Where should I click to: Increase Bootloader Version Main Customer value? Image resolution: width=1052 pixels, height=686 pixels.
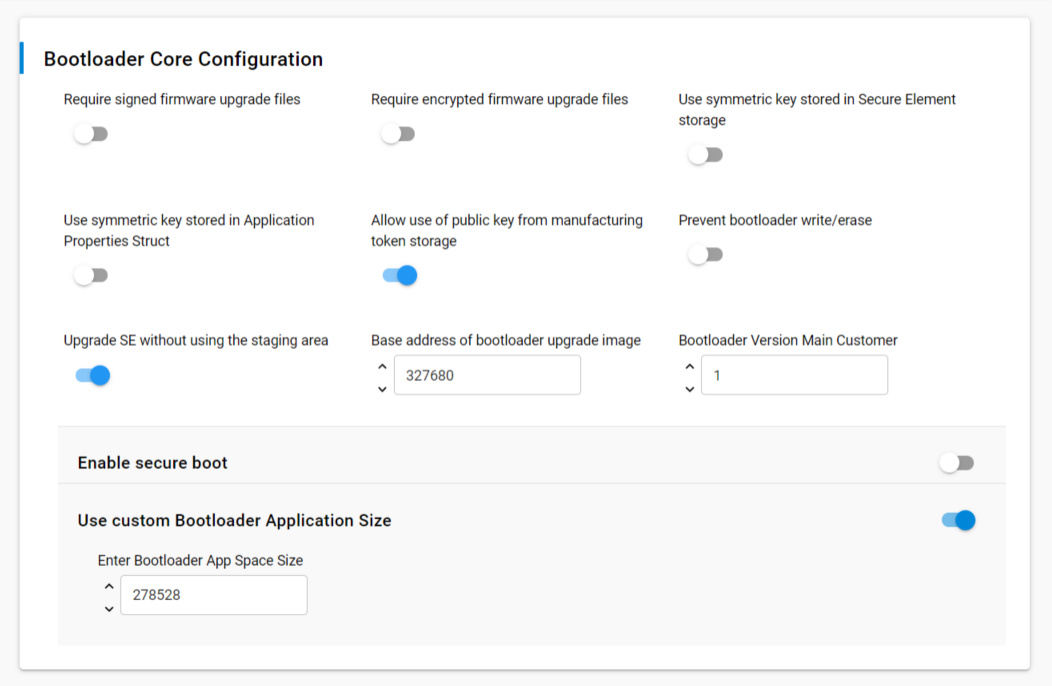689,366
